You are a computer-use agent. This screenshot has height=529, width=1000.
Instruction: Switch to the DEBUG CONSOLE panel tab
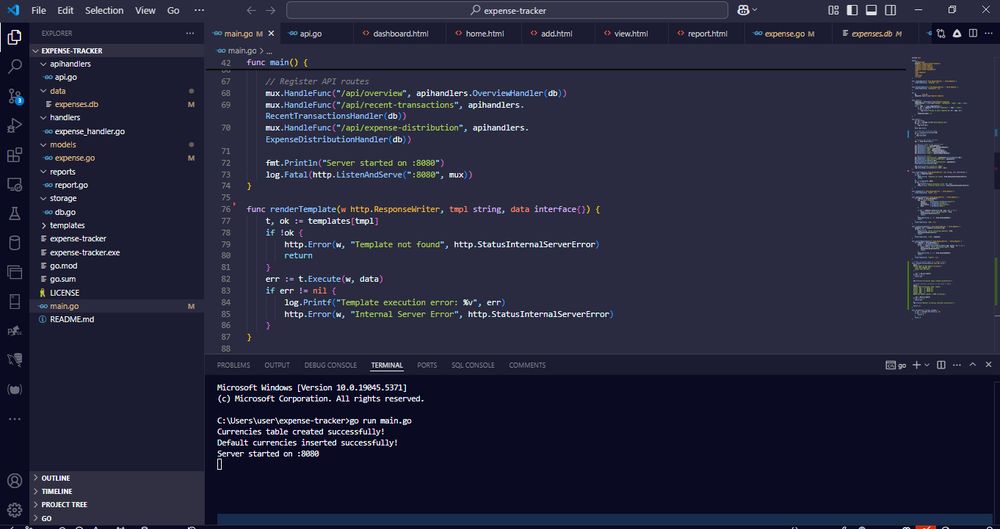(330, 365)
